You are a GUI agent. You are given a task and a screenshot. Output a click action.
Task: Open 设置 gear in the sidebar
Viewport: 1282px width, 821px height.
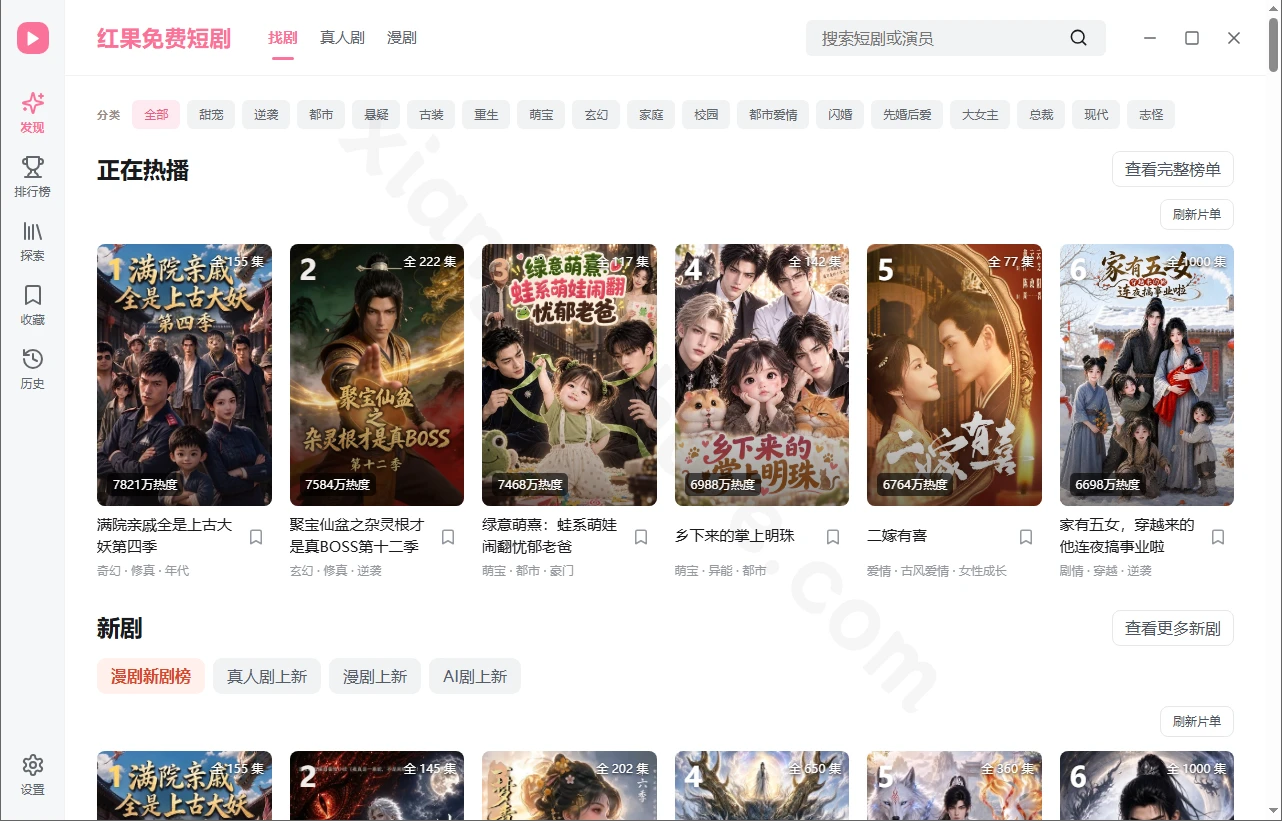click(x=33, y=775)
